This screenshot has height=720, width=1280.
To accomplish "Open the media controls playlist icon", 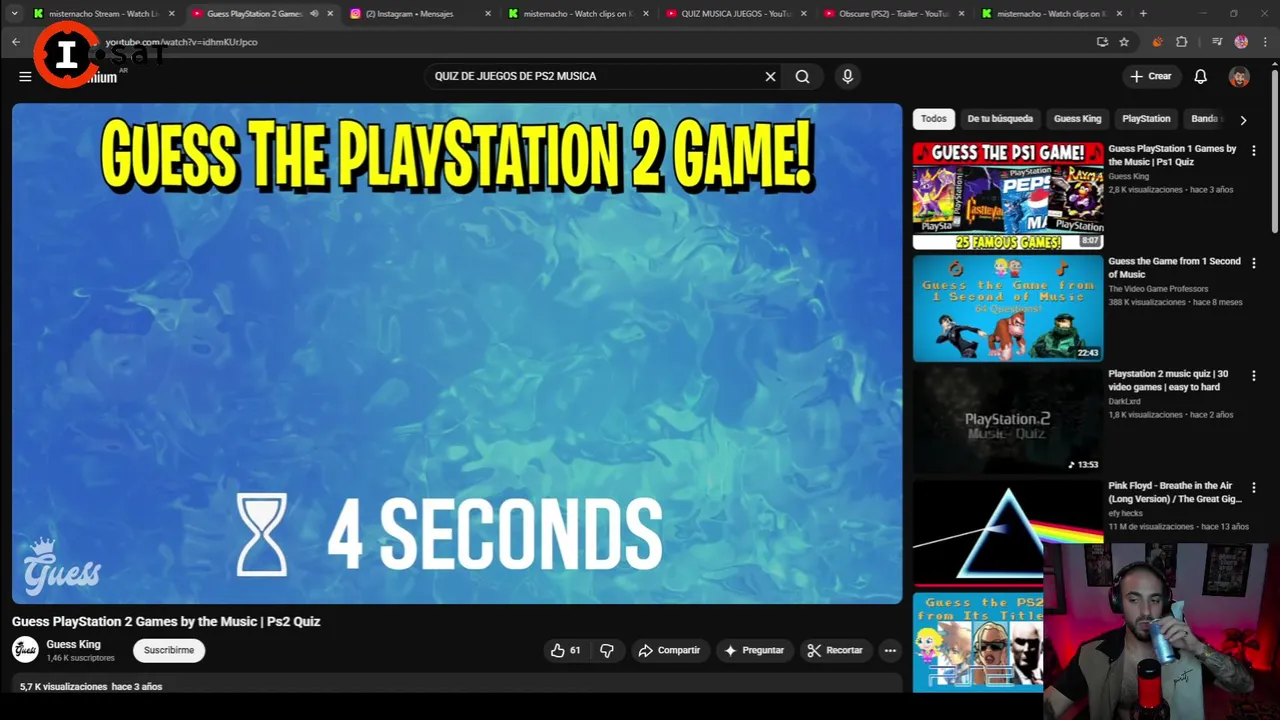I will pos(1216,42).
